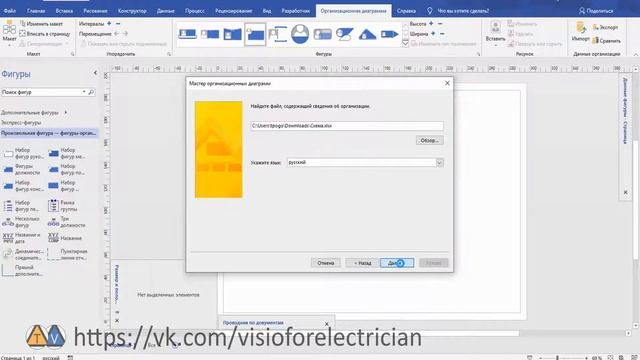Open the language dropdown in wizard

tap(440, 162)
